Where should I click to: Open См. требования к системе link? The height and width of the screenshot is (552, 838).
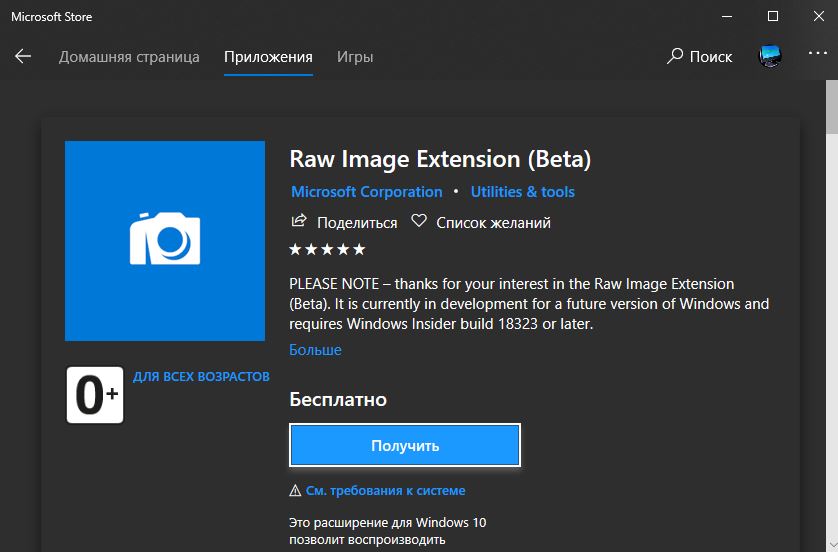point(385,491)
